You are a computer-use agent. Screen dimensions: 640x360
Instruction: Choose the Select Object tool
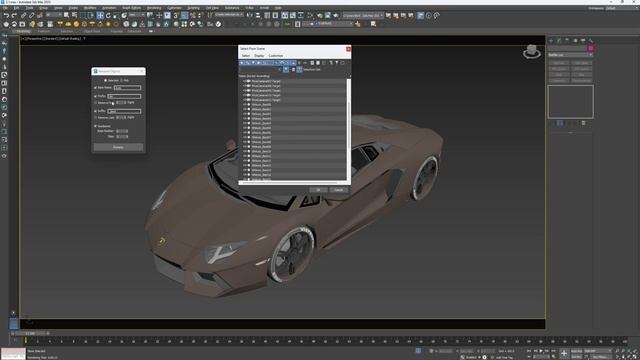point(67,16)
